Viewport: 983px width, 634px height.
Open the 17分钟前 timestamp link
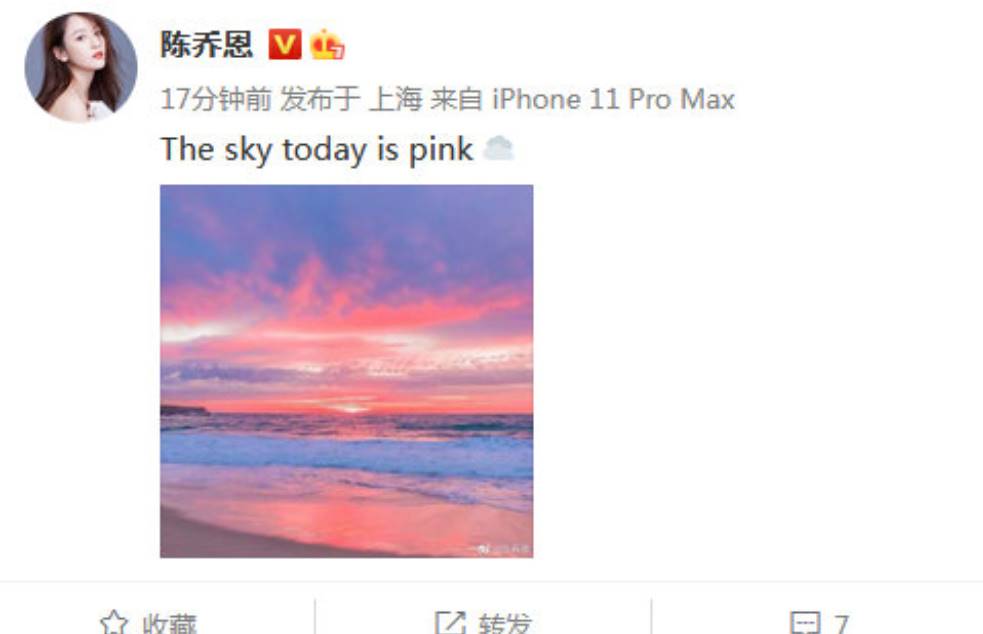pos(216,99)
